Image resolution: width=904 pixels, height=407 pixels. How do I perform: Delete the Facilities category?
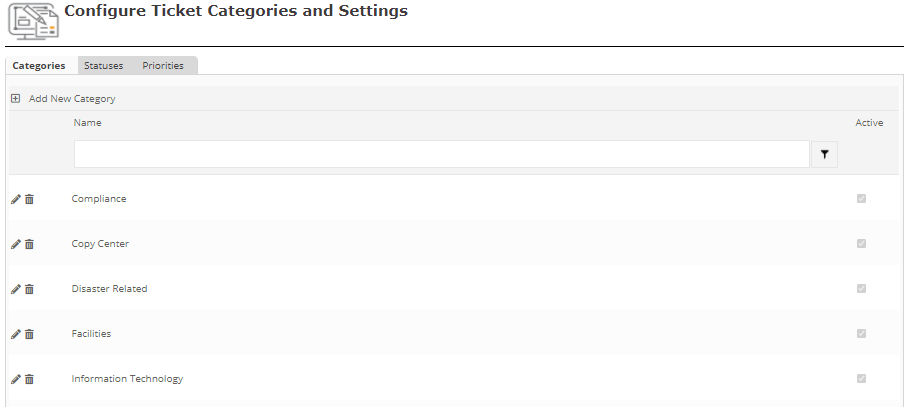click(29, 334)
